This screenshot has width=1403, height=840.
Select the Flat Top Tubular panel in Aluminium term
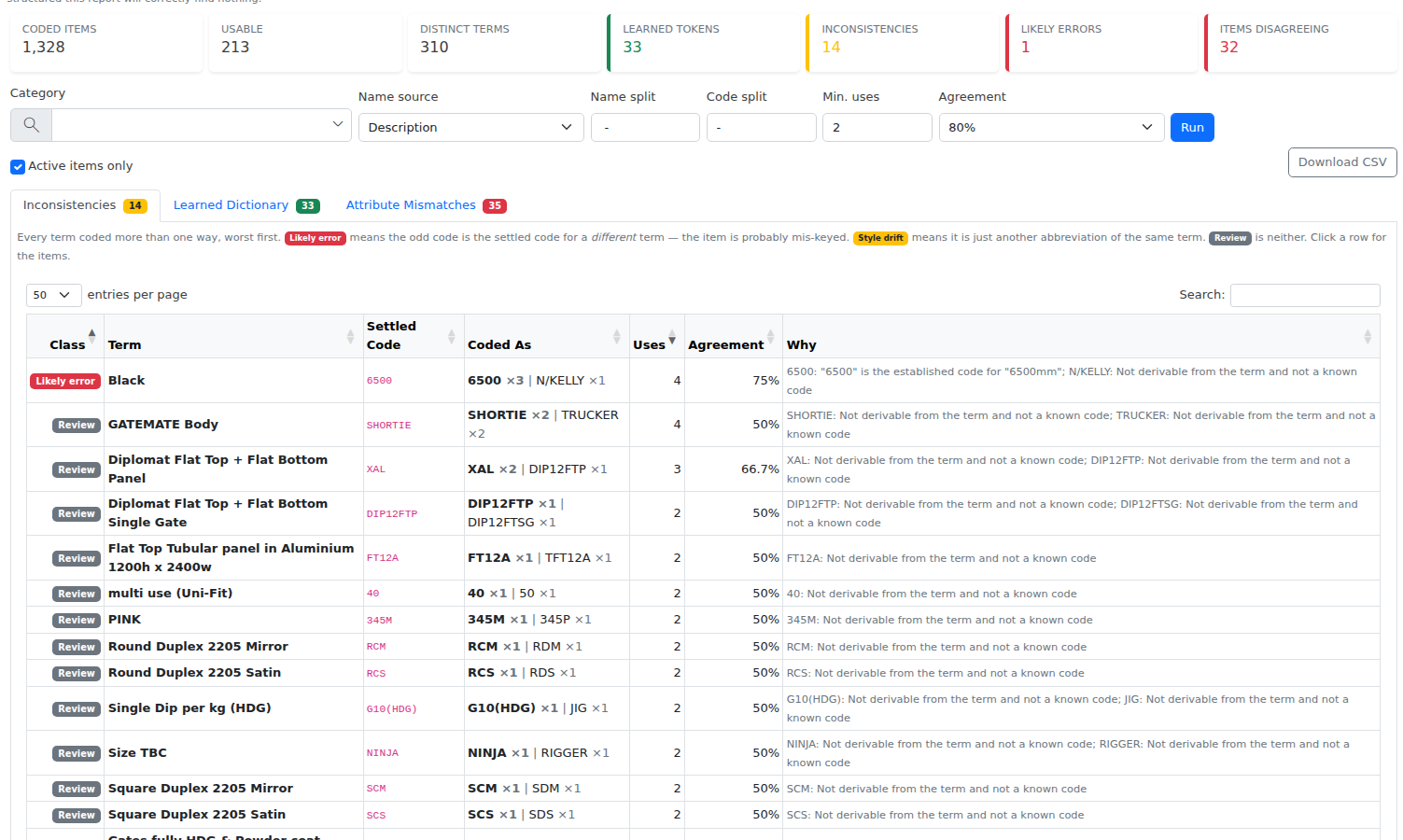tap(231, 558)
